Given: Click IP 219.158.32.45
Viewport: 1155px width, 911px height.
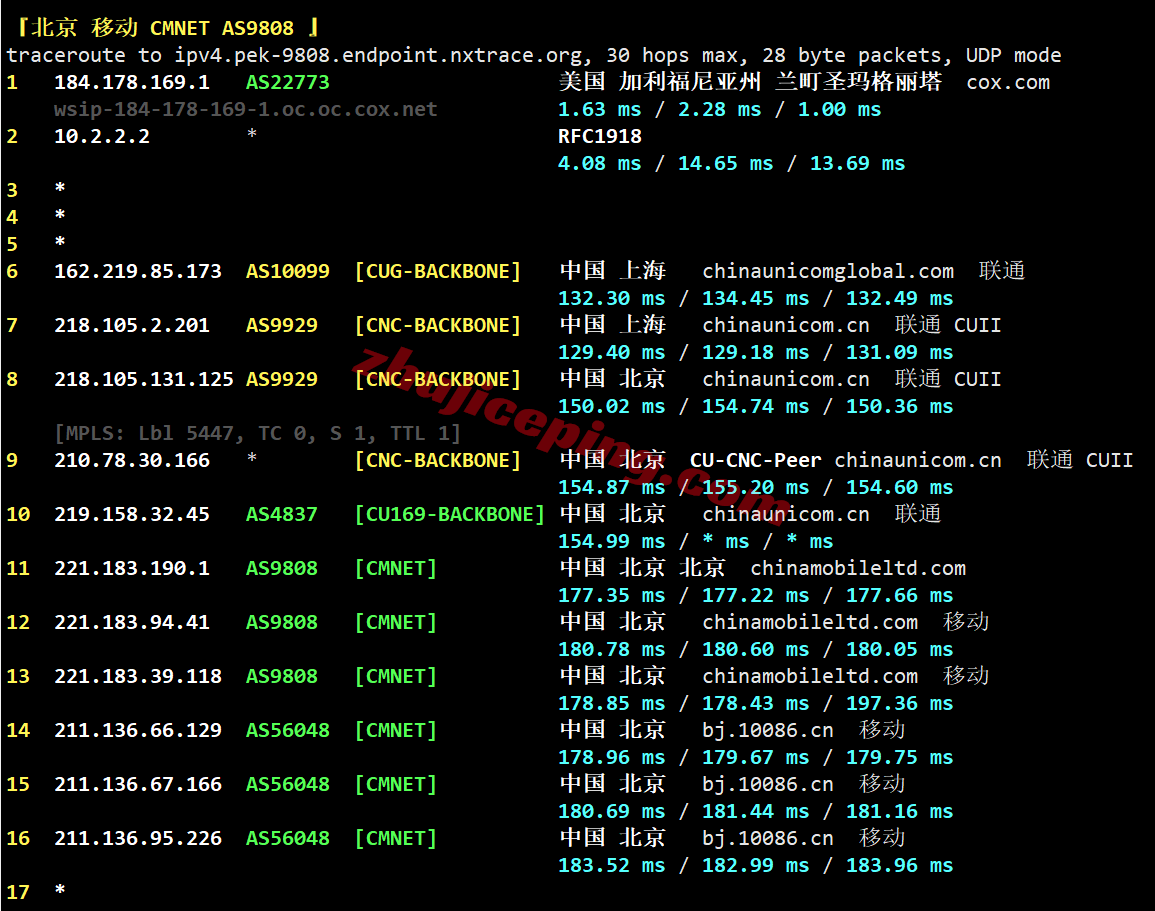Looking at the screenshot, I should (132, 514).
